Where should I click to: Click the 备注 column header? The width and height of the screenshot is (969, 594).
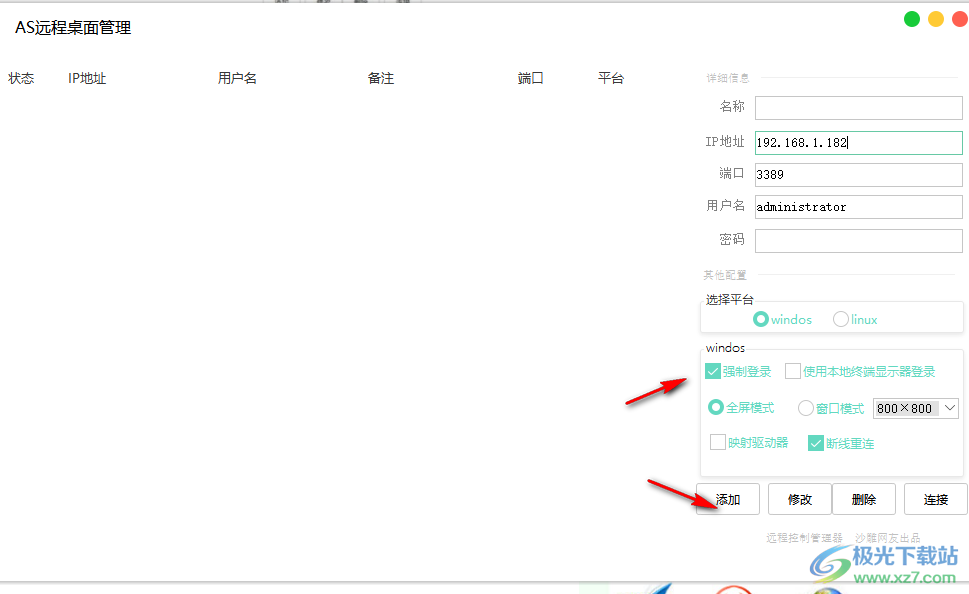pos(381,78)
